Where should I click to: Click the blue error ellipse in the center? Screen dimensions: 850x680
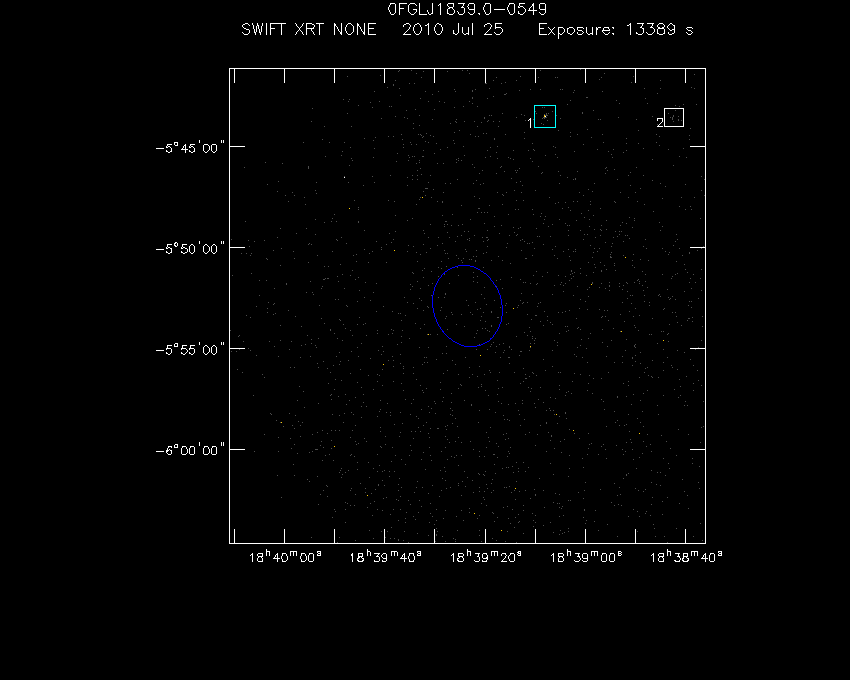[x=467, y=306]
